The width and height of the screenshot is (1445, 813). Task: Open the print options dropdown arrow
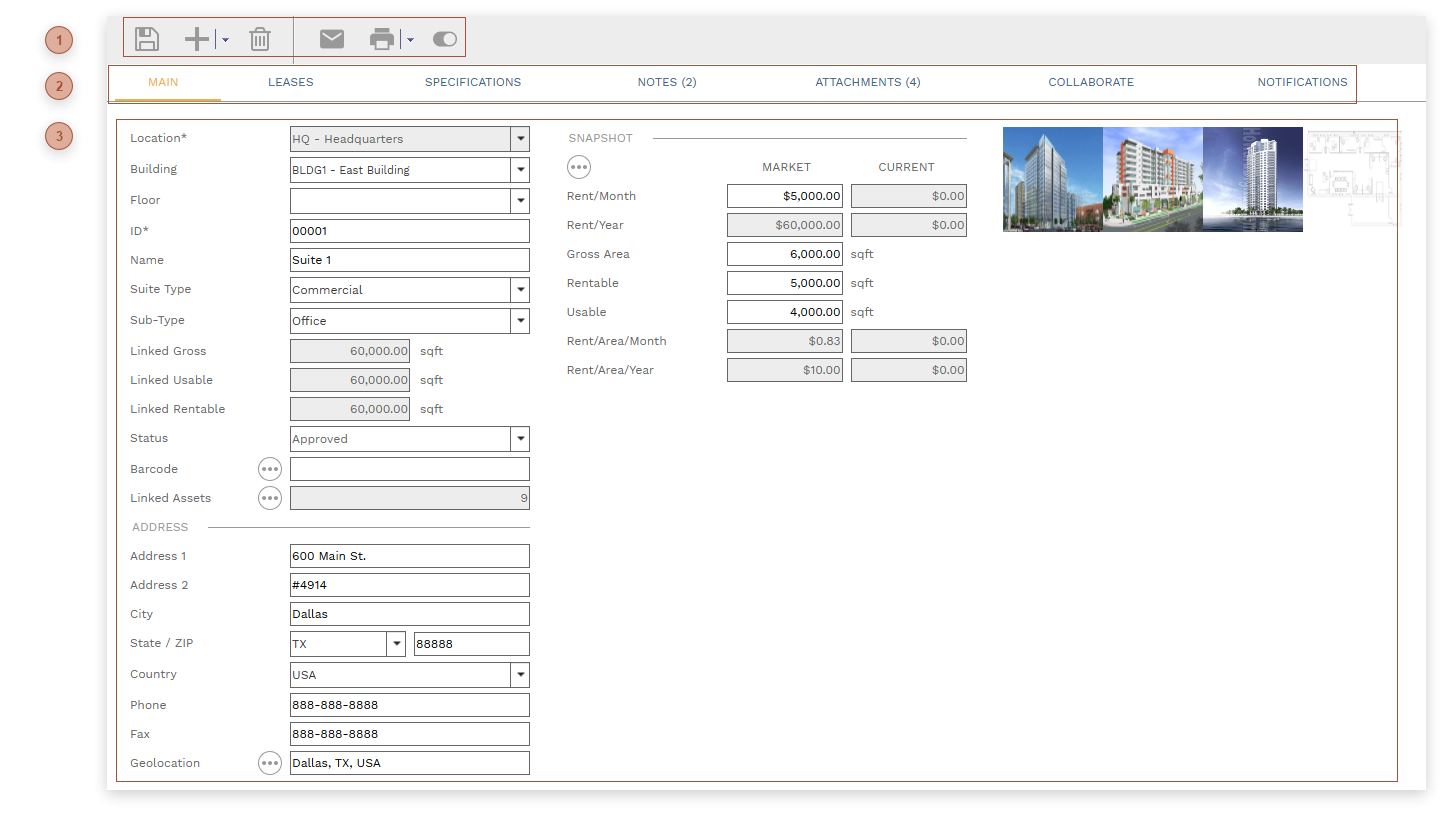point(410,40)
